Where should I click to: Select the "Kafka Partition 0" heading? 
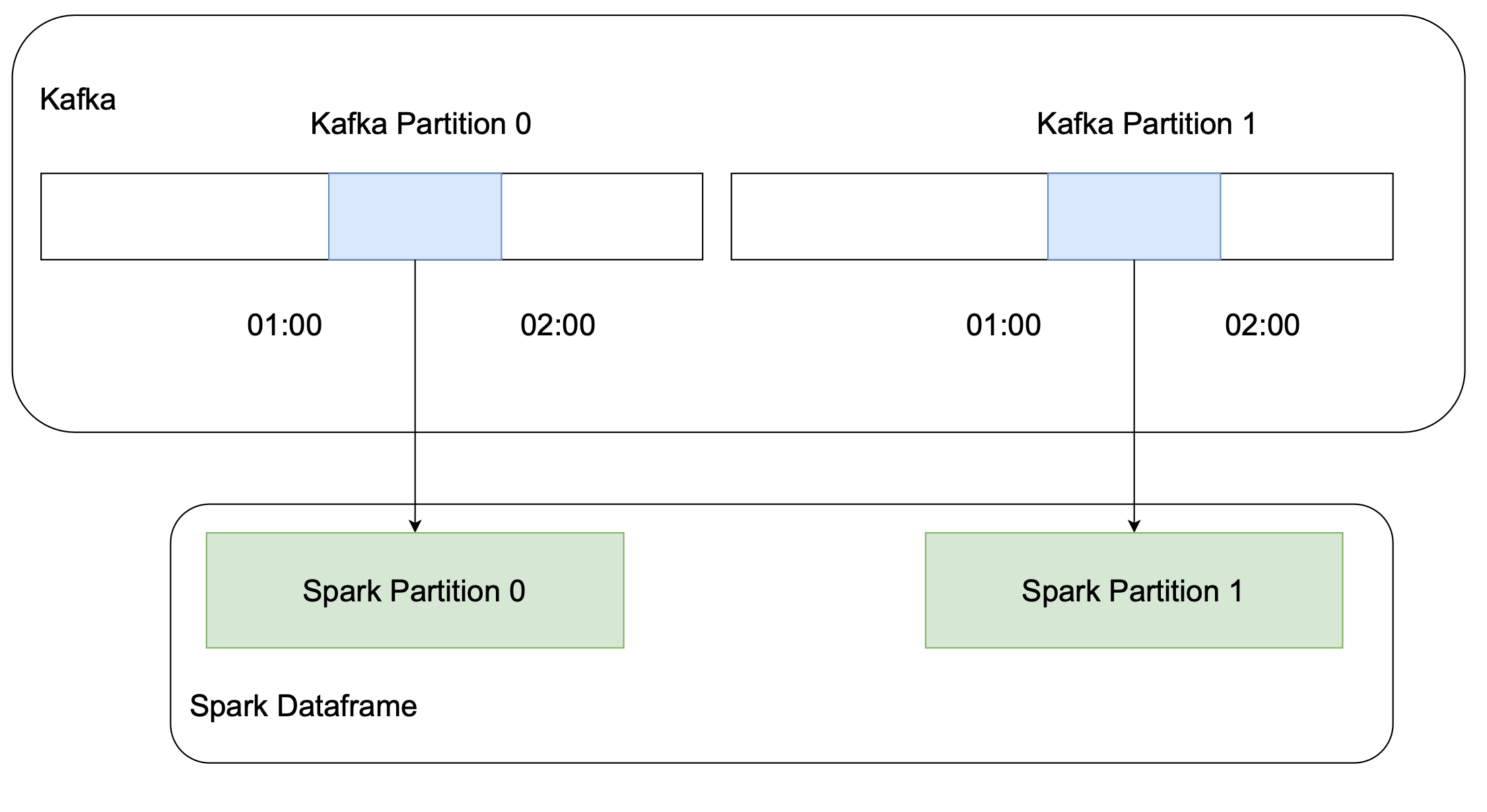[x=421, y=124]
